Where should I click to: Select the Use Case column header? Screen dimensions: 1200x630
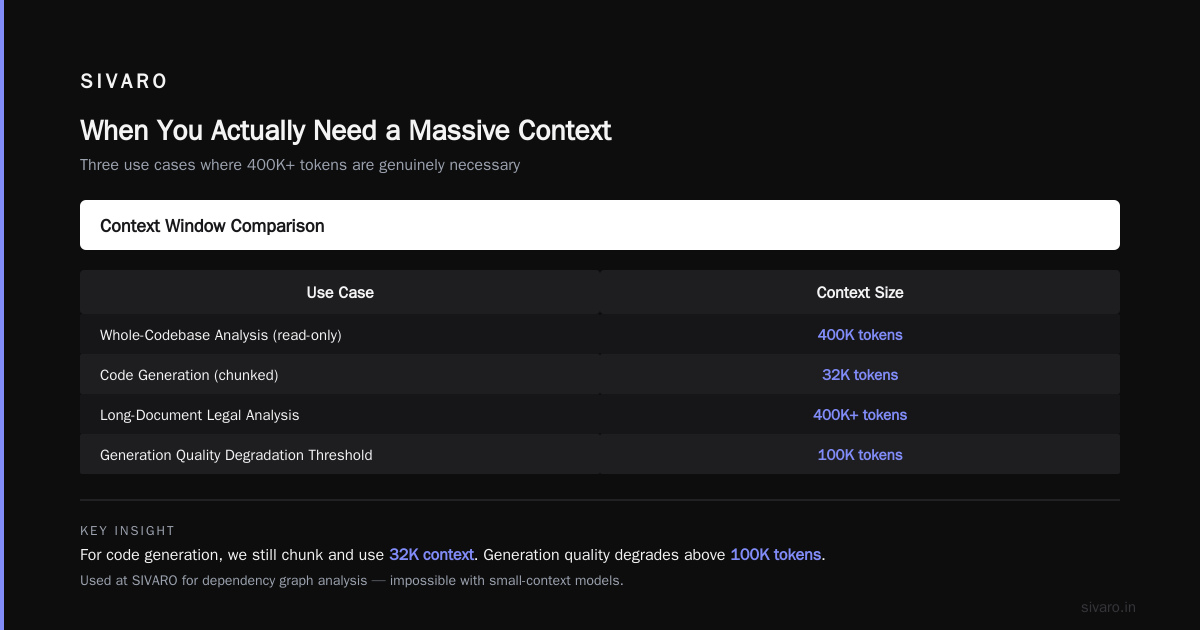pos(340,293)
